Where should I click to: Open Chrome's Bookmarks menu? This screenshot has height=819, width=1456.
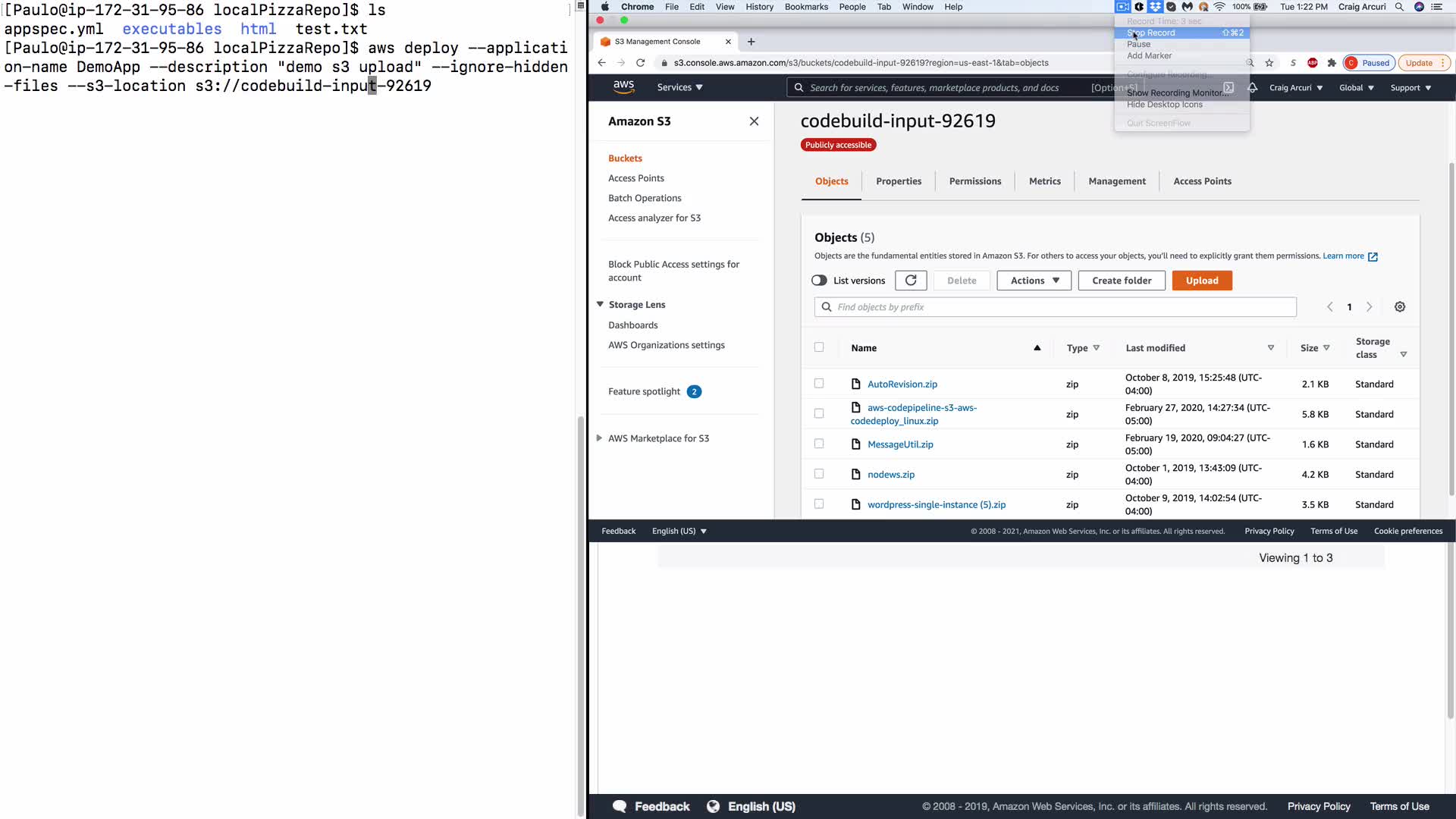pos(806,7)
